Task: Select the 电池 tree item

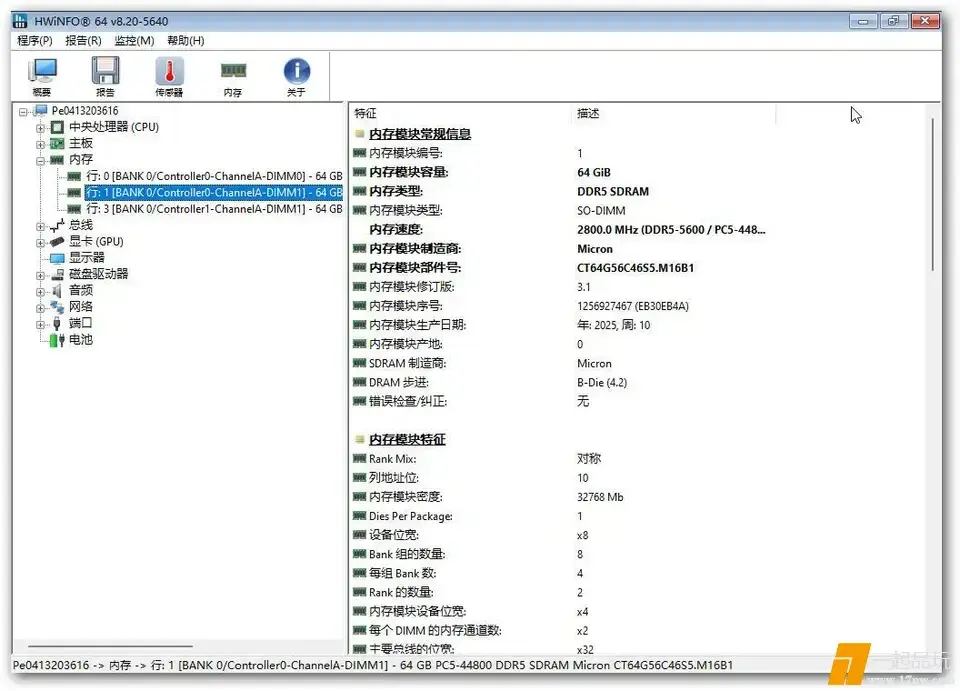Action: point(80,340)
